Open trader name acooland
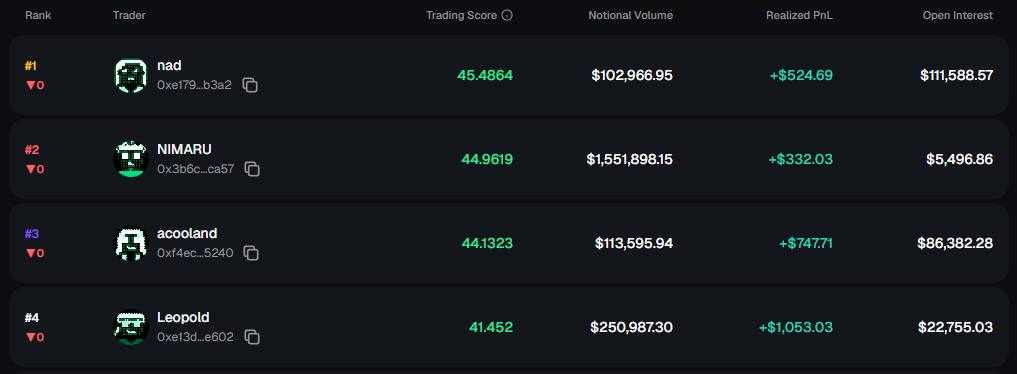 (x=187, y=233)
